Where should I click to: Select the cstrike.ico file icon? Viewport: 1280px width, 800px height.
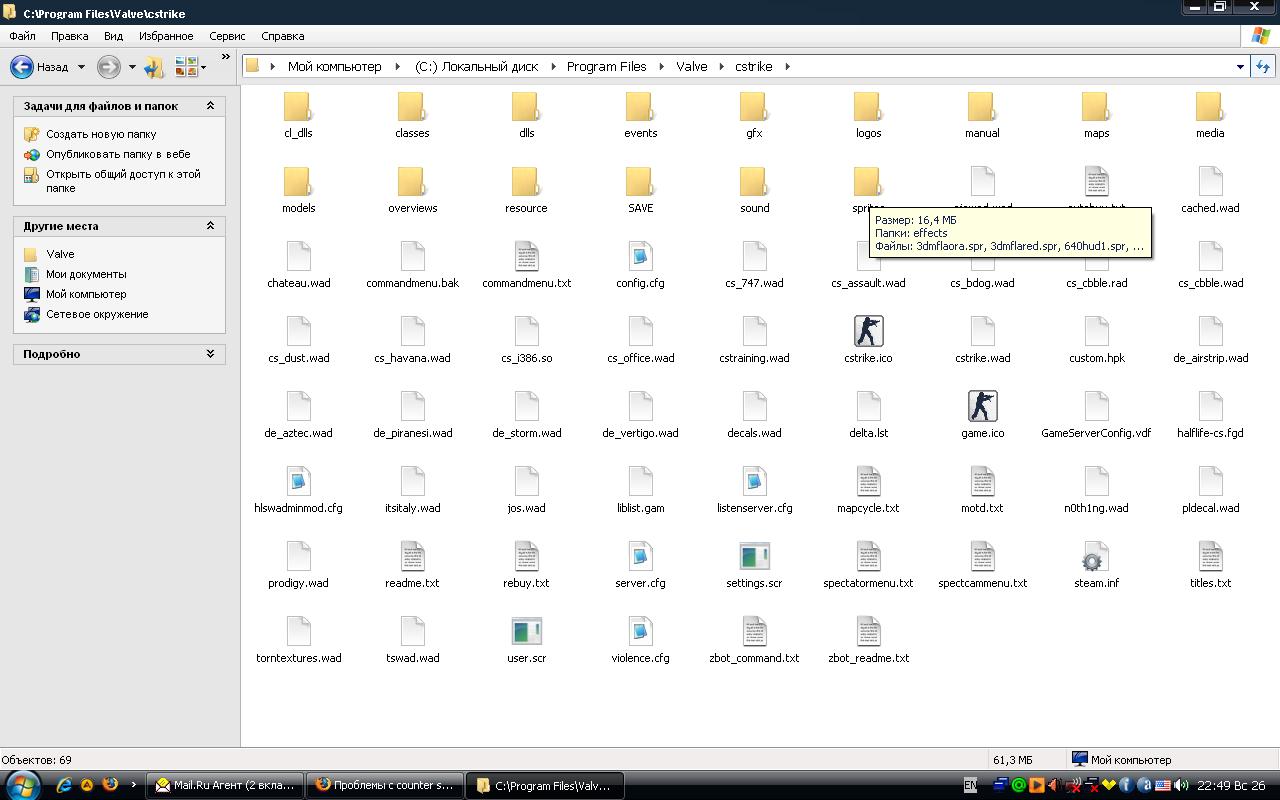pos(868,331)
